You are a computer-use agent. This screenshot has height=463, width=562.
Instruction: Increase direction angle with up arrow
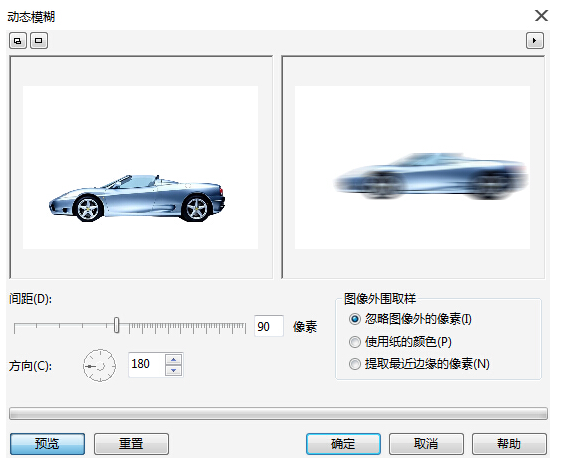(x=173, y=359)
